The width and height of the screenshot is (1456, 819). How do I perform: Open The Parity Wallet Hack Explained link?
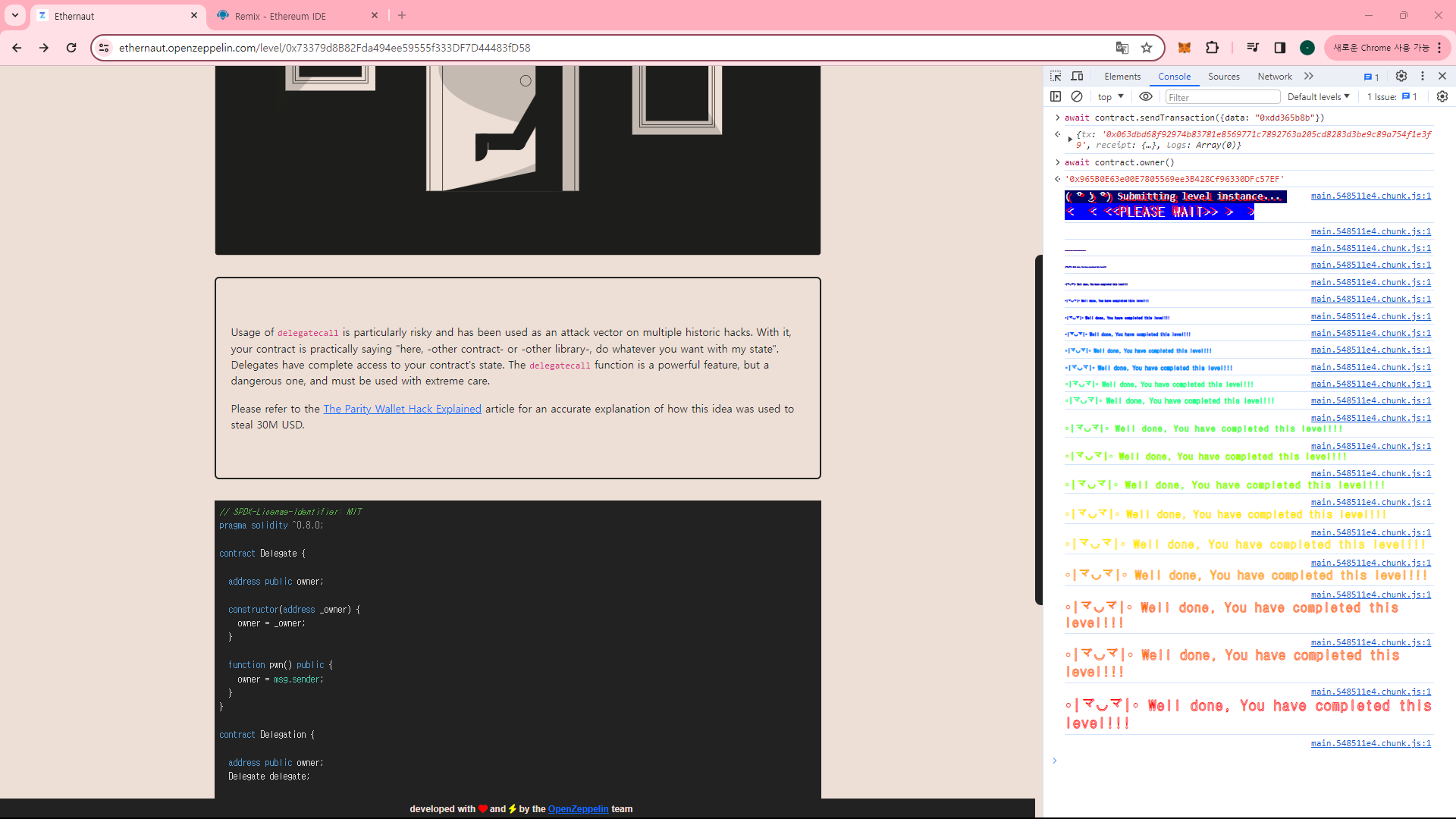pyautogui.click(x=402, y=409)
